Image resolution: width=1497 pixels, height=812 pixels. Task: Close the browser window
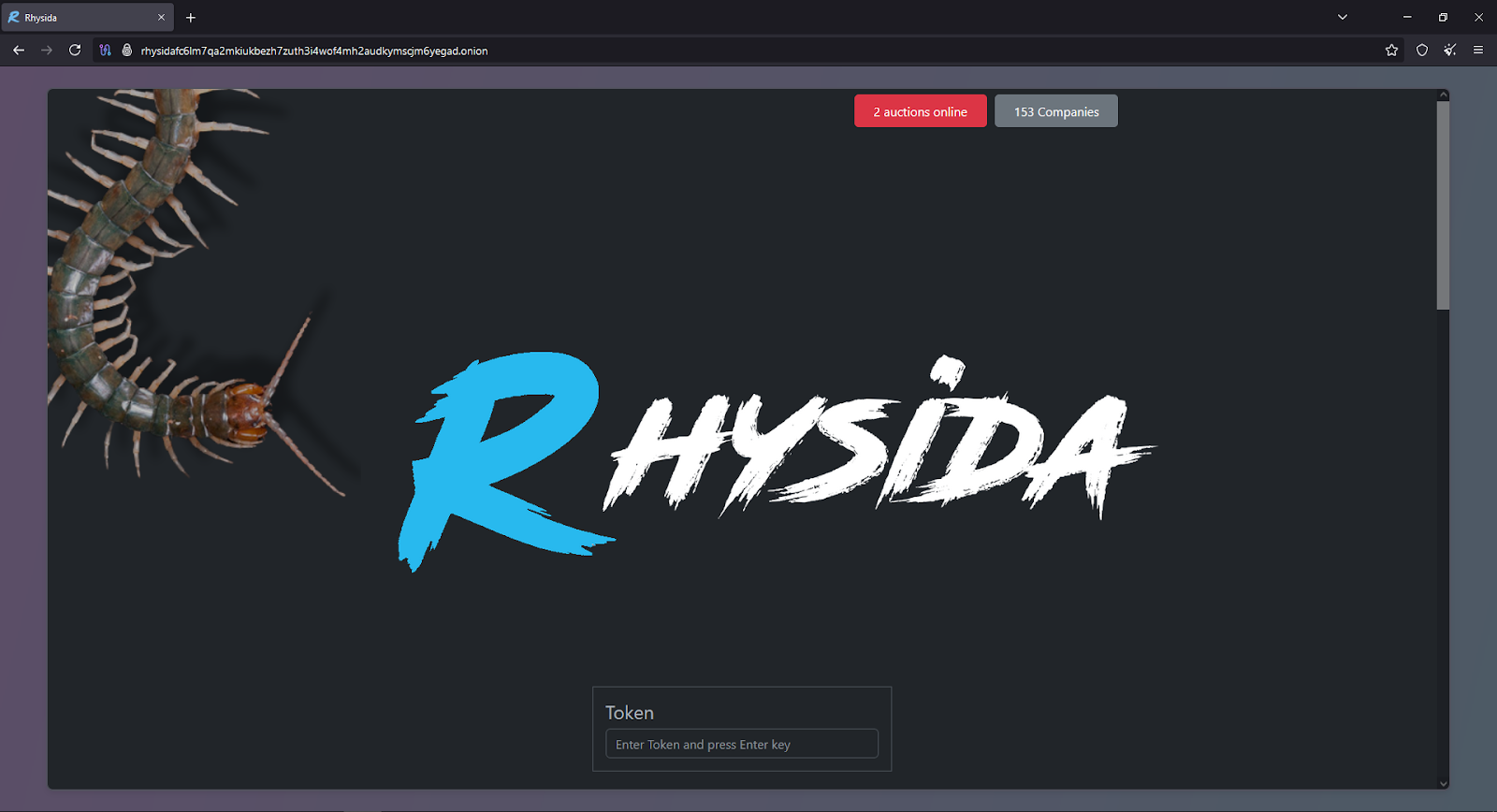[1479, 17]
